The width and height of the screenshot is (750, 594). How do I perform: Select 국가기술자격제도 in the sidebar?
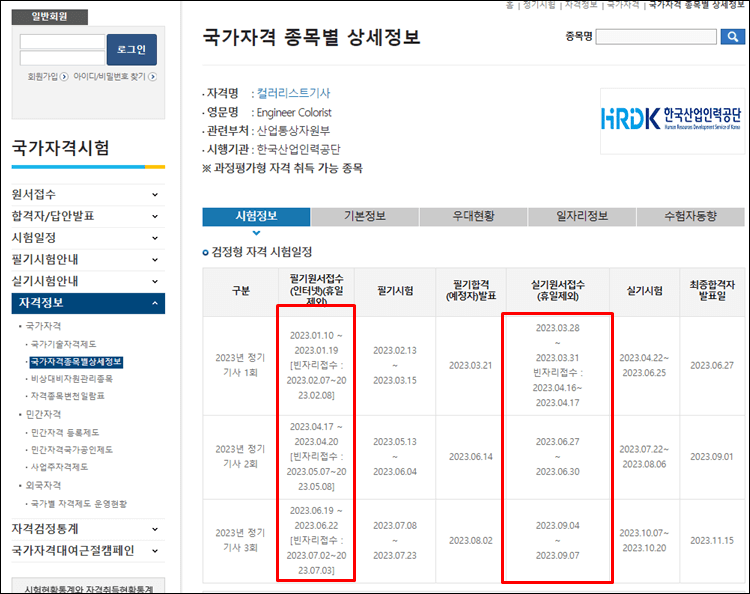(64, 344)
